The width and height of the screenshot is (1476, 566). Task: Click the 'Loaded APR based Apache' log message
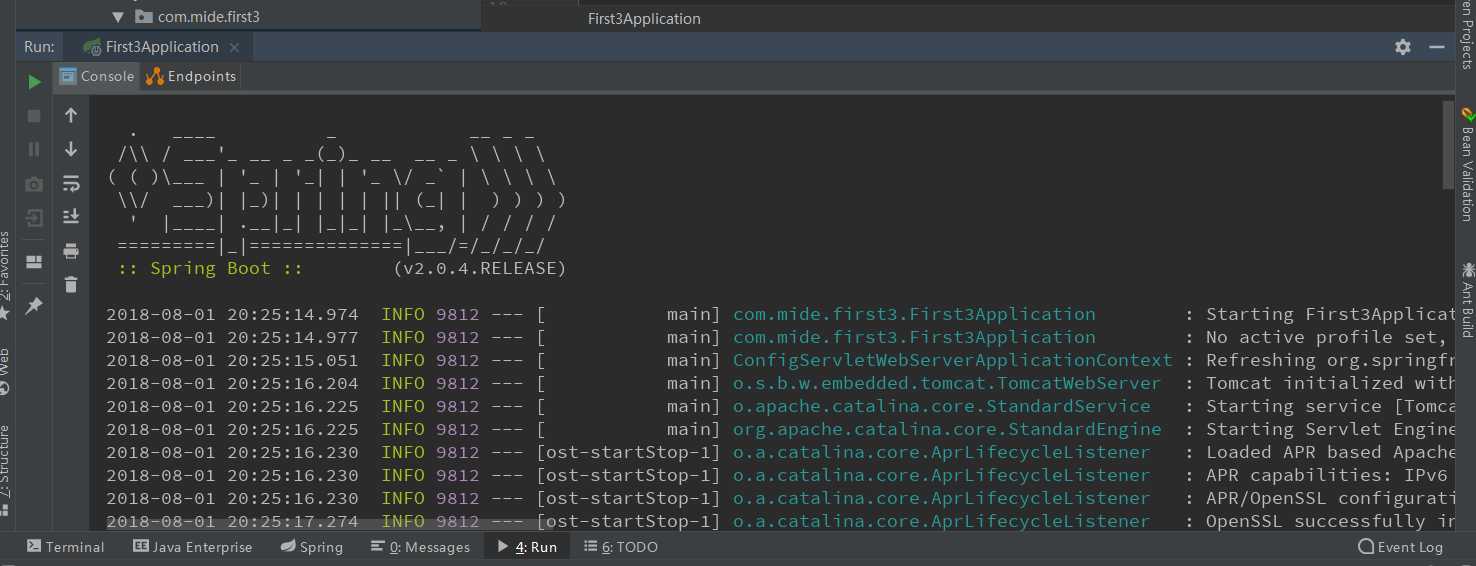click(1330, 452)
